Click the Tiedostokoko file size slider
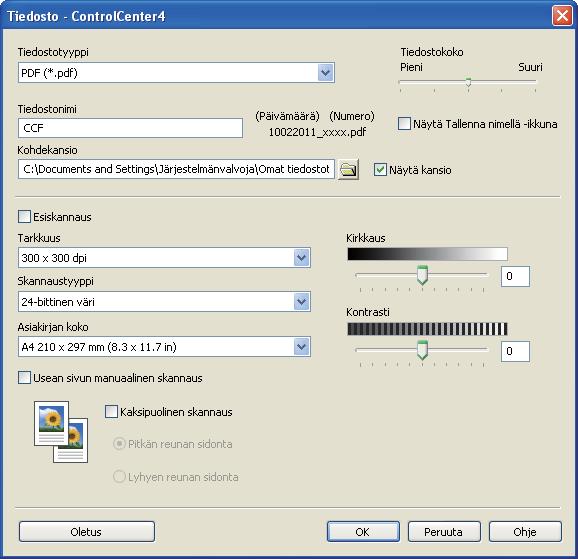 (468, 82)
